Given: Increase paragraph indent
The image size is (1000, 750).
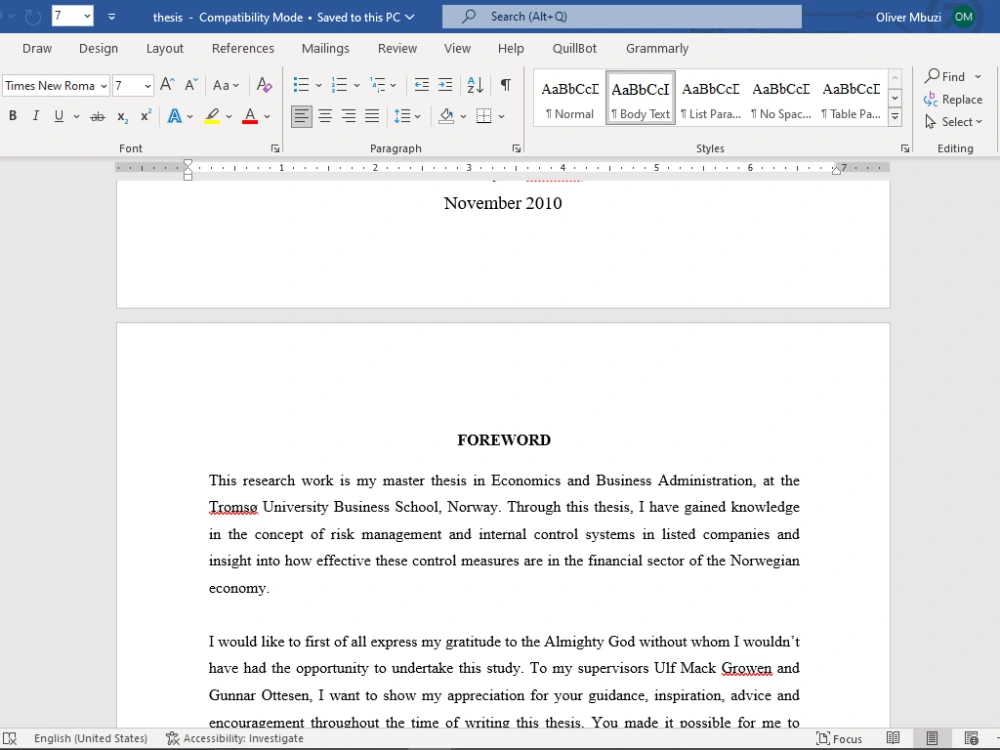Looking at the screenshot, I should tap(445, 85).
